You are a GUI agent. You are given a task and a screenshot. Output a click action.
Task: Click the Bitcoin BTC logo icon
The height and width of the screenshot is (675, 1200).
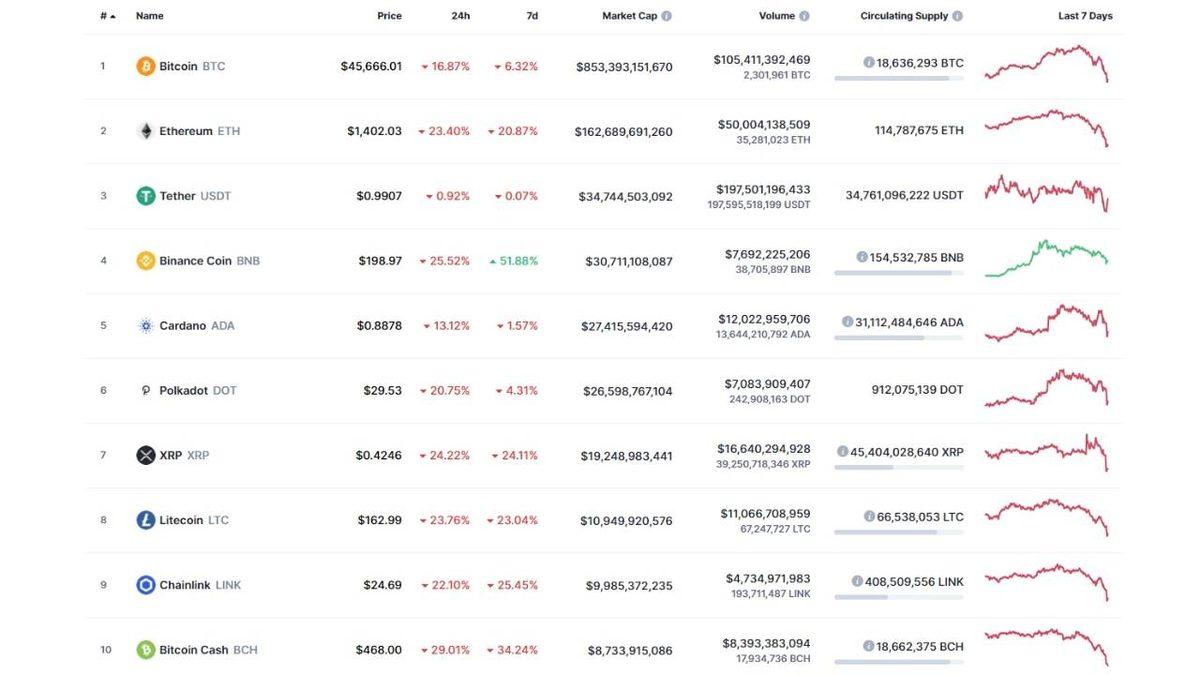(x=144, y=65)
